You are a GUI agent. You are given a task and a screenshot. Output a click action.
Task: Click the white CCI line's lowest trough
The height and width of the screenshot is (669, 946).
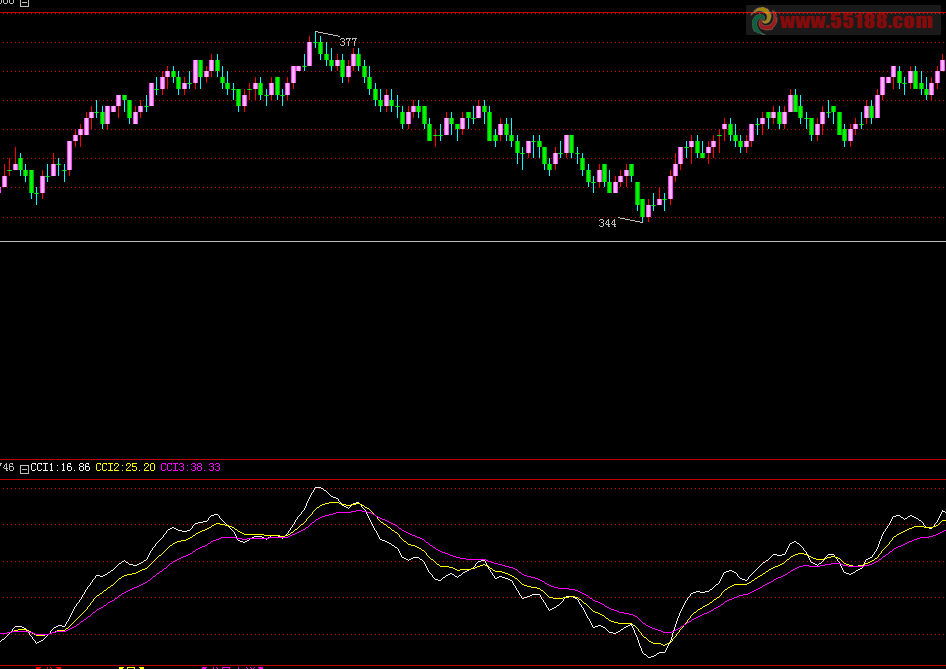click(x=652, y=655)
